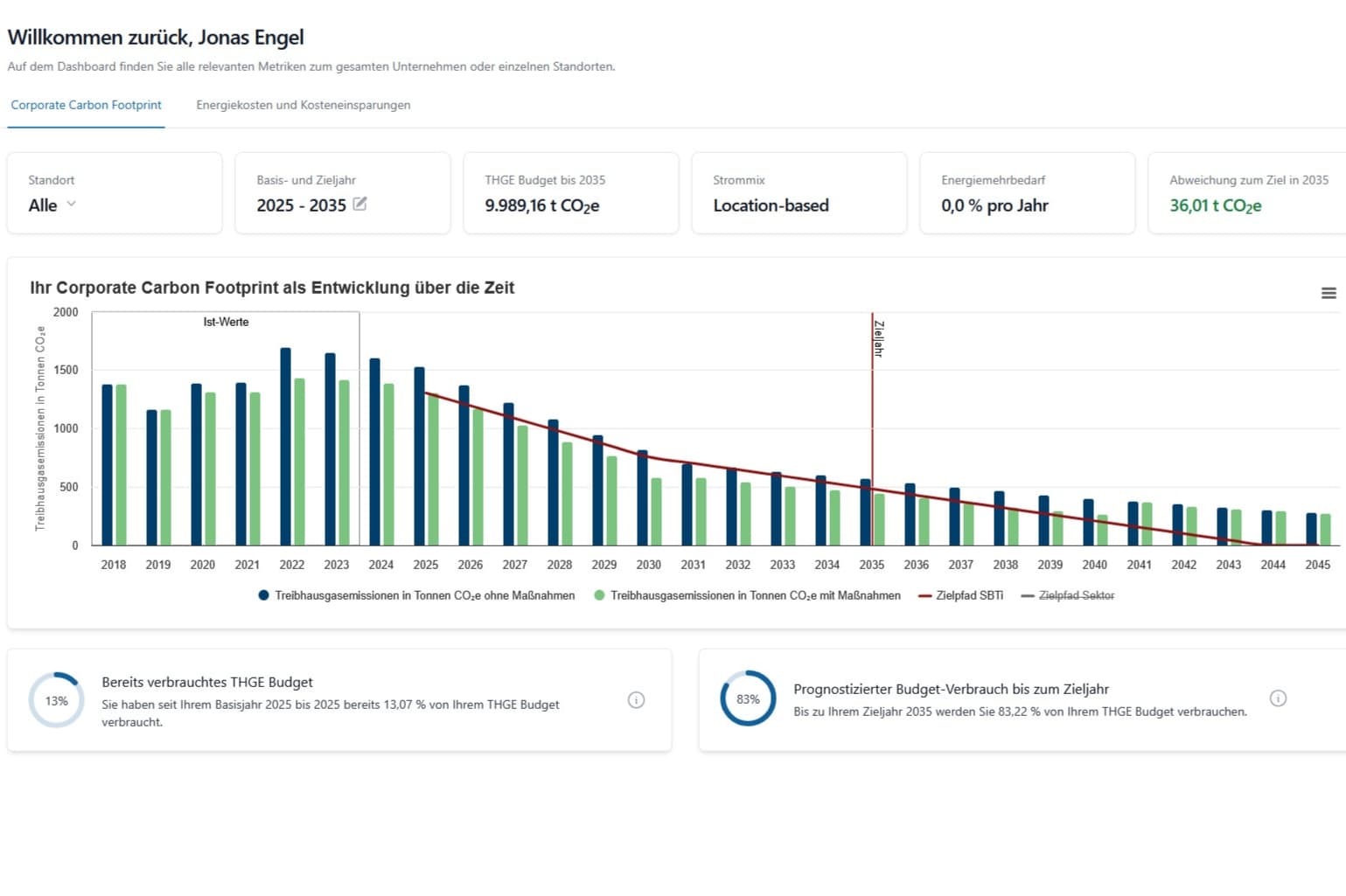
Task: Click the 13% donut progress ring
Action: point(57,700)
